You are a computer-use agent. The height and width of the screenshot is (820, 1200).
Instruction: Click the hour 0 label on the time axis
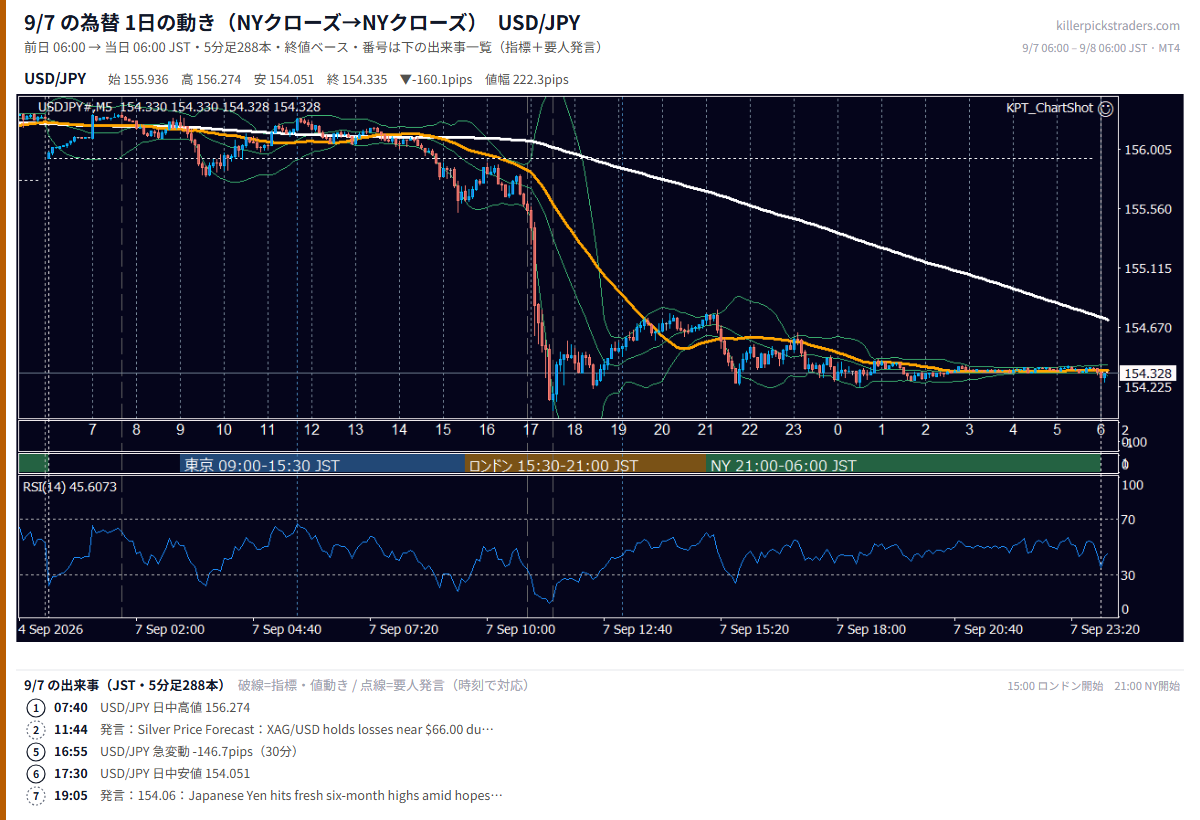(x=837, y=430)
